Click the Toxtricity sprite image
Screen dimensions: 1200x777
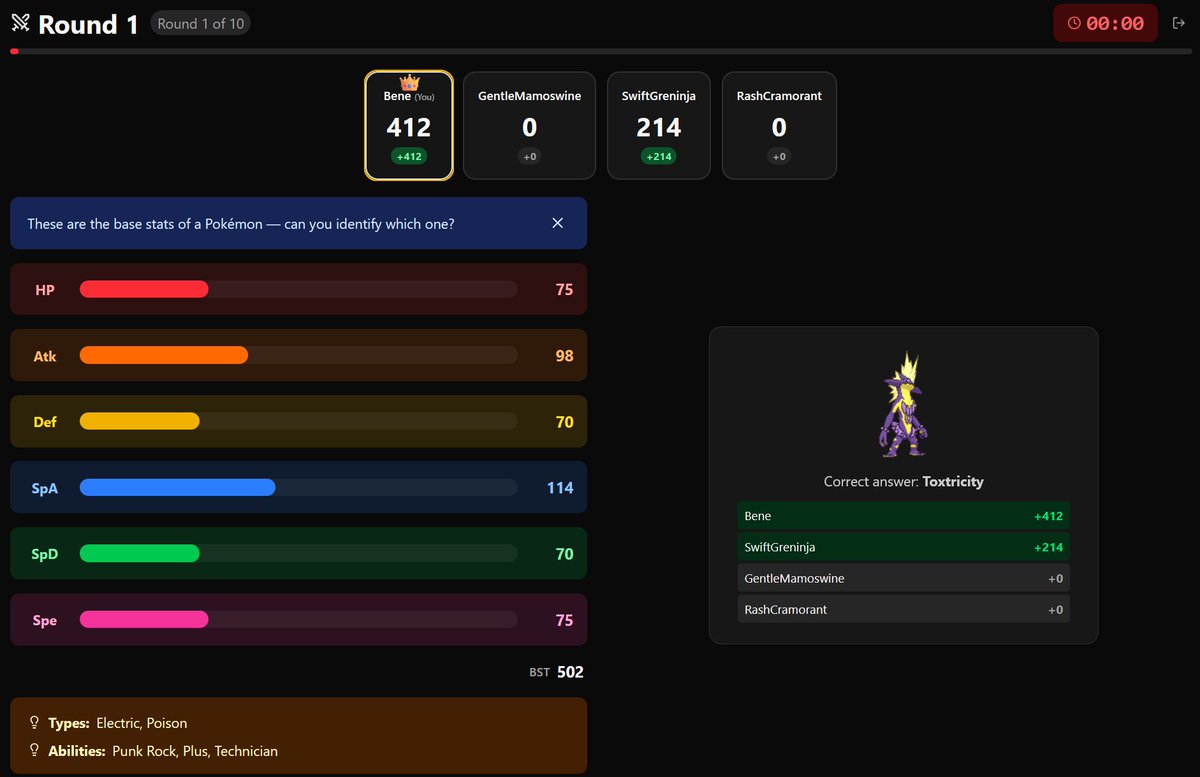pos(903,405)
